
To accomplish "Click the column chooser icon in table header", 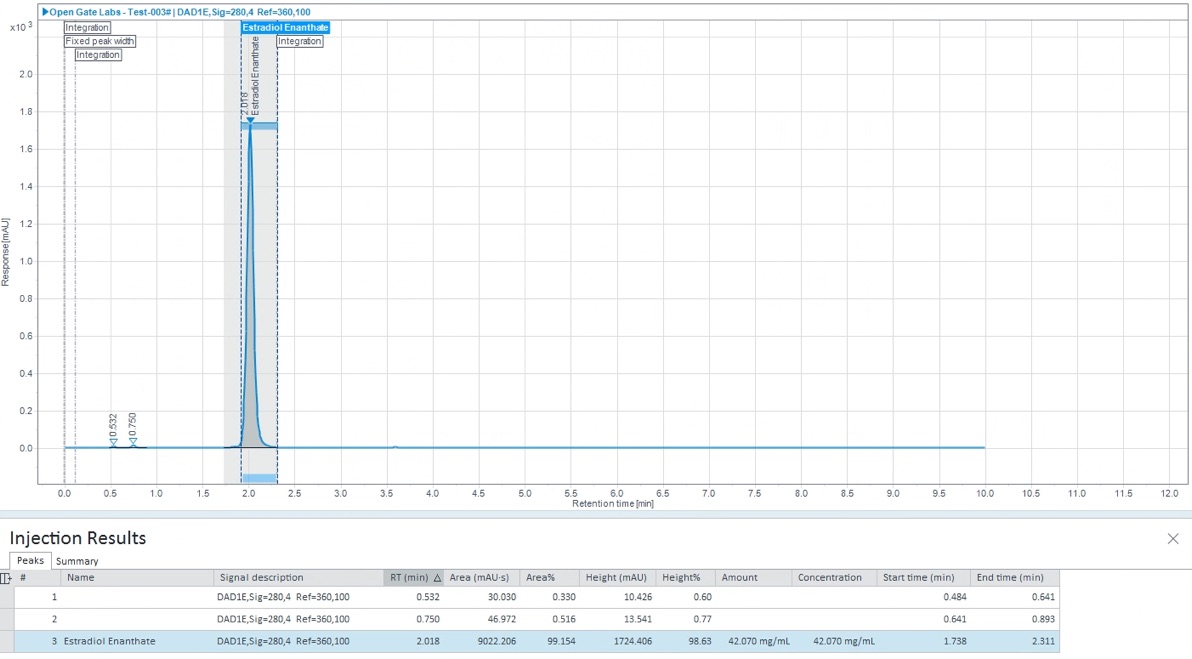I will tap(7, 578).
